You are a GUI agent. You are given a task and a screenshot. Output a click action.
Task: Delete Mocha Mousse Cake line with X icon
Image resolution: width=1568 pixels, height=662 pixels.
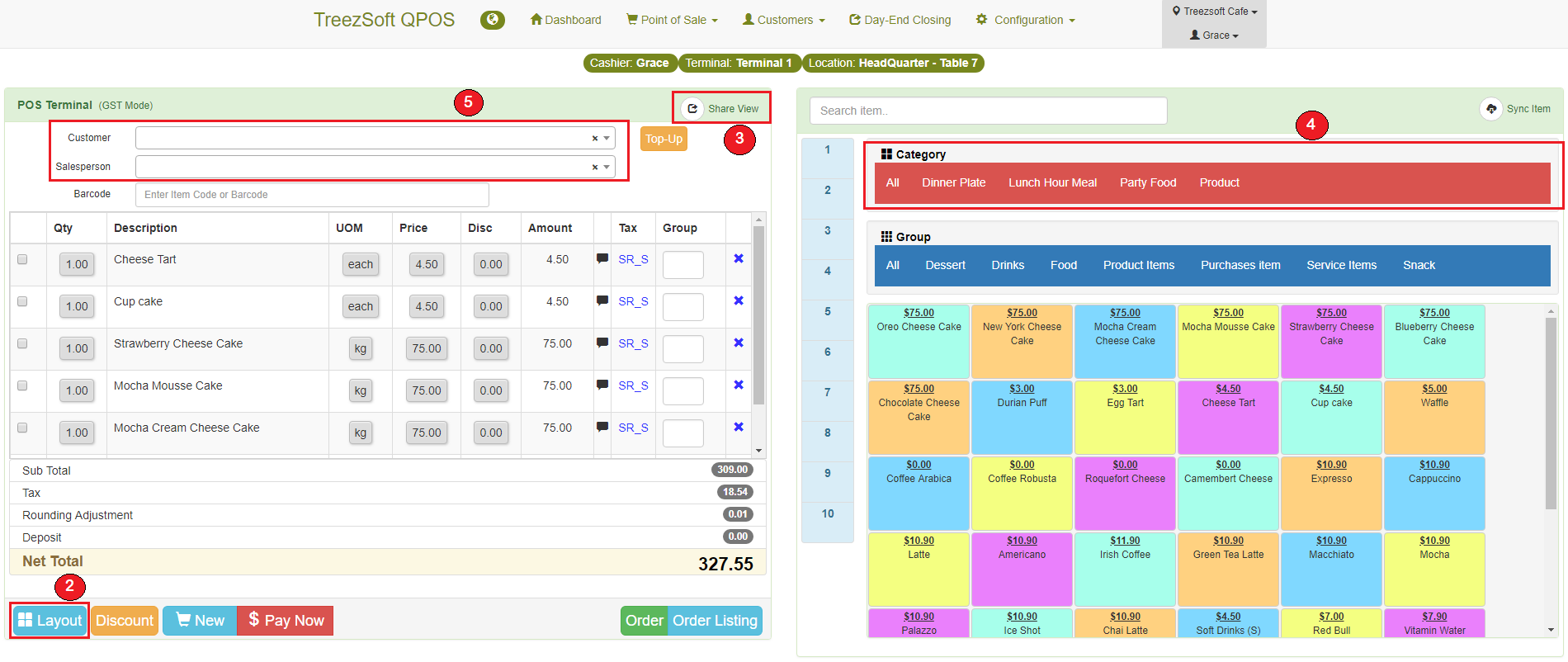[x=739, y=385]
